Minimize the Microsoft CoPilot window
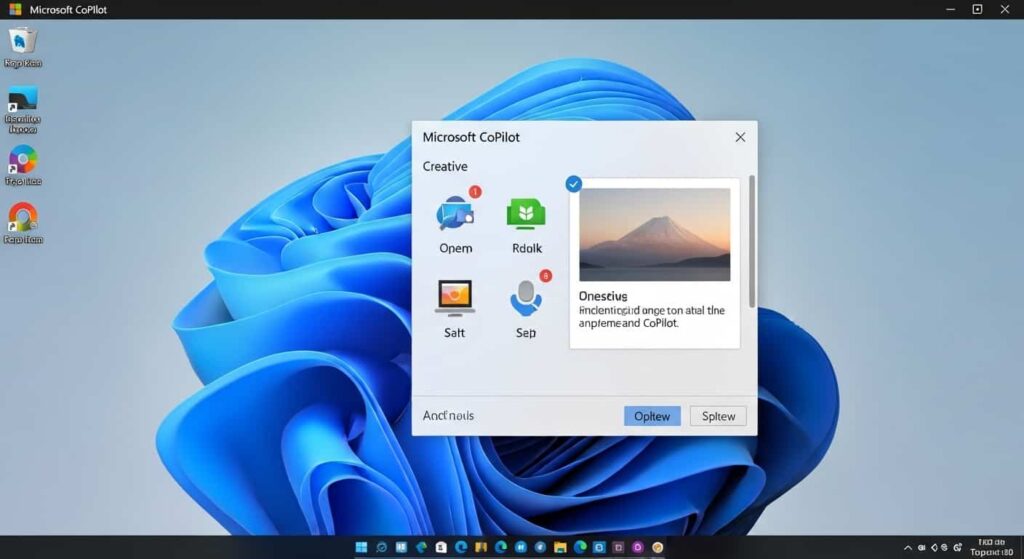The width and height of the screenshot is (1024, 559). pyautogui.click(x=950, y=9)
